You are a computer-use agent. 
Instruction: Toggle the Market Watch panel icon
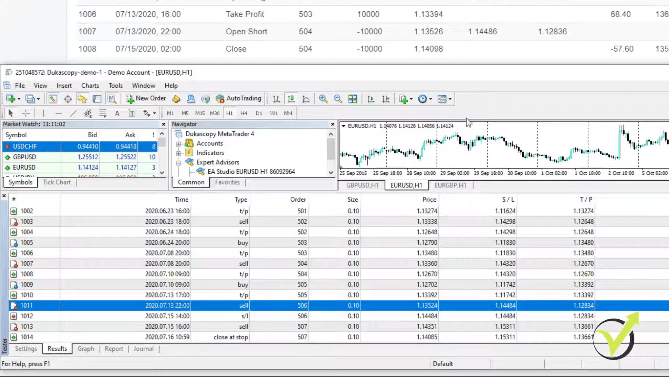click(x=52, y=99)
